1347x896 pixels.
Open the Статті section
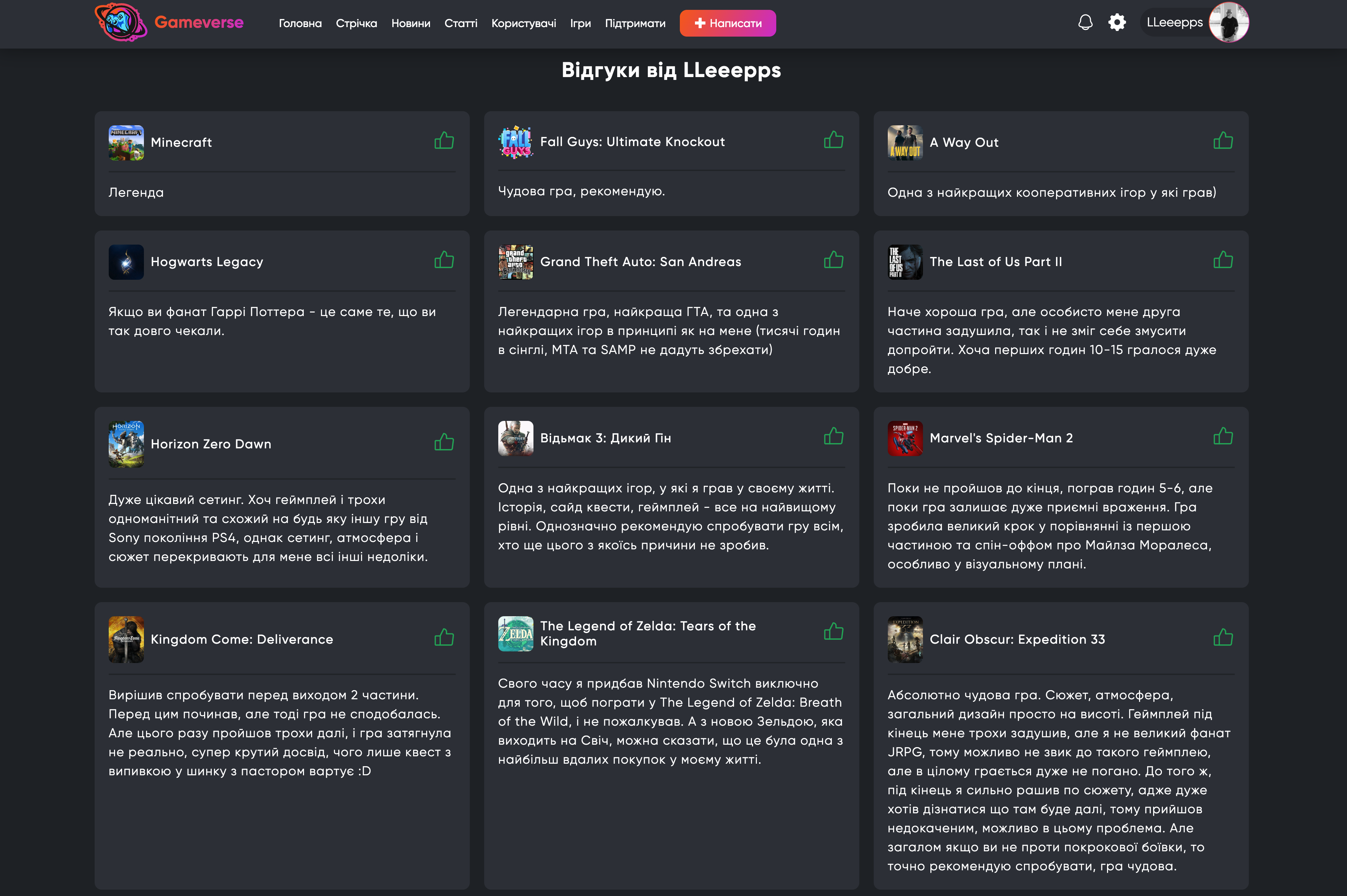(461, 24)
